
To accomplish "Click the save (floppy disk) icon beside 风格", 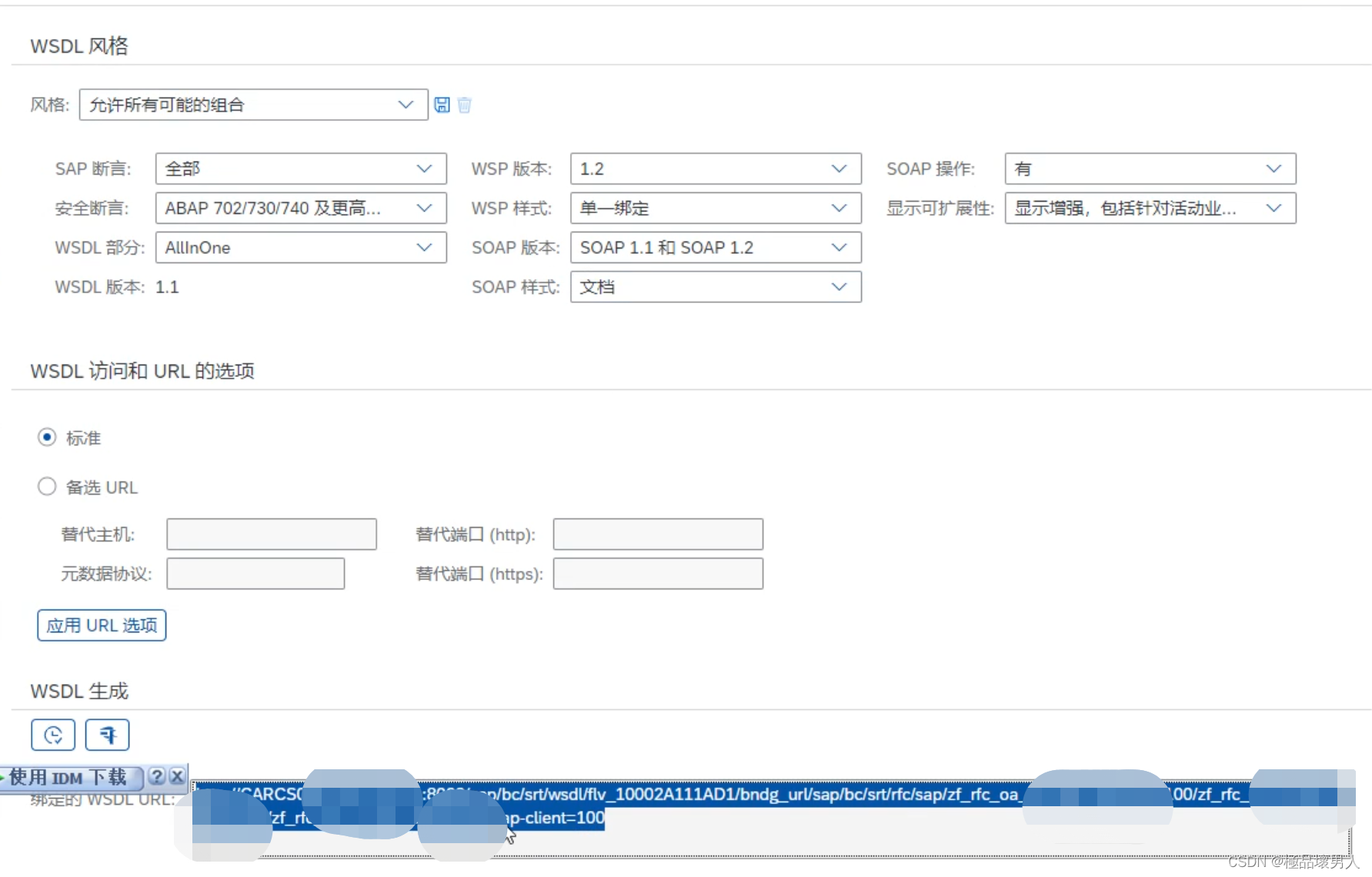I will [x=441, y=105].
